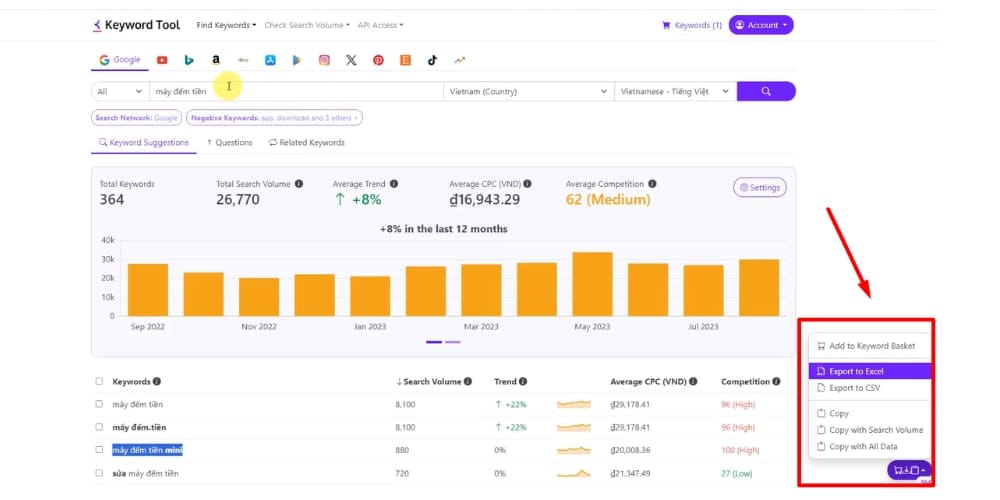This screenshot has height=500, width=1000.
Task: Check the box for "sửa máy đếm tiền"
Action: [99, 473]
